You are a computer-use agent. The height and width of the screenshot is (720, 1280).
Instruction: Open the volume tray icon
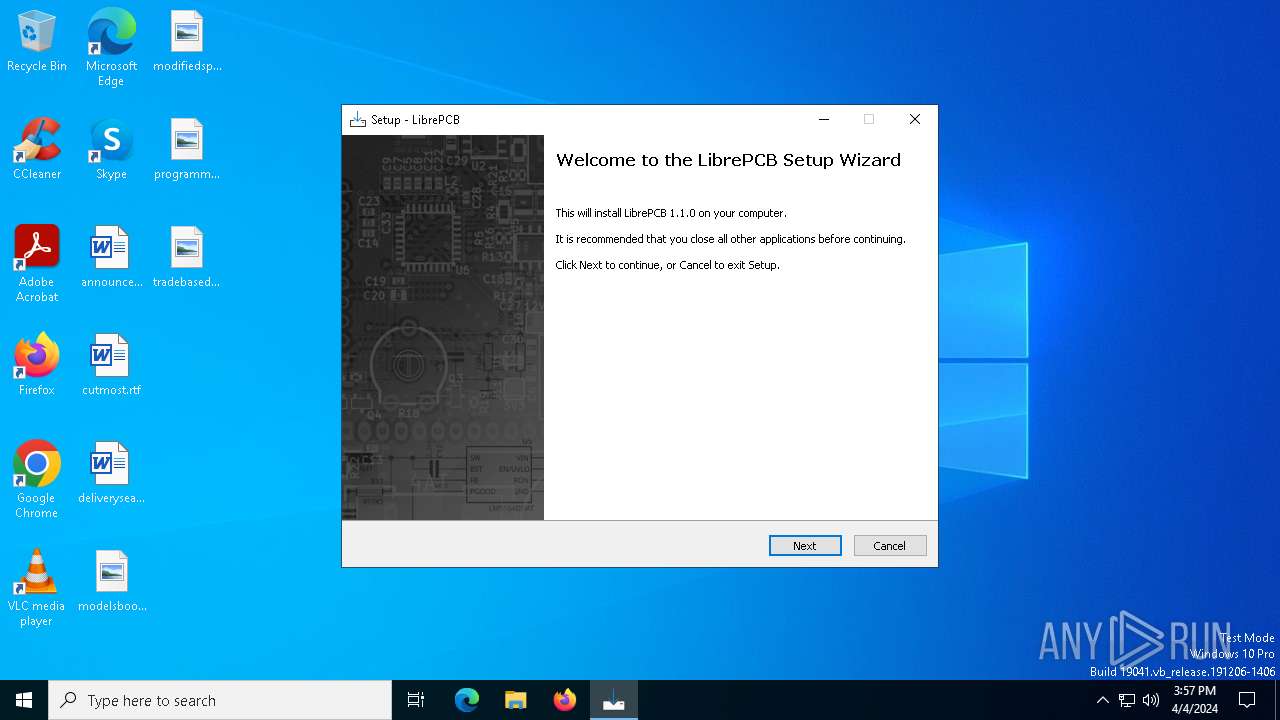click(1151, 700)
